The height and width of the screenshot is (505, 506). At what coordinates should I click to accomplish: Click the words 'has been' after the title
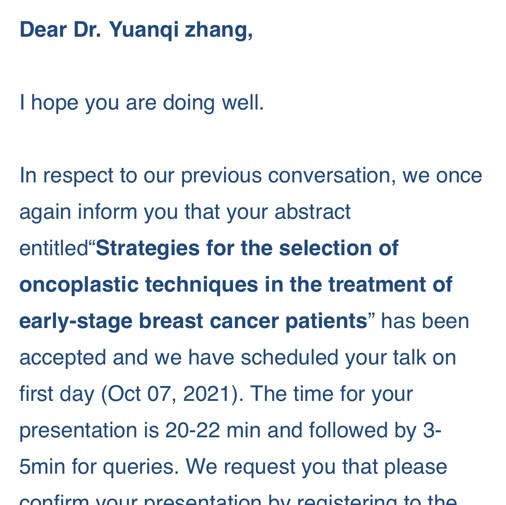(425, 321)
